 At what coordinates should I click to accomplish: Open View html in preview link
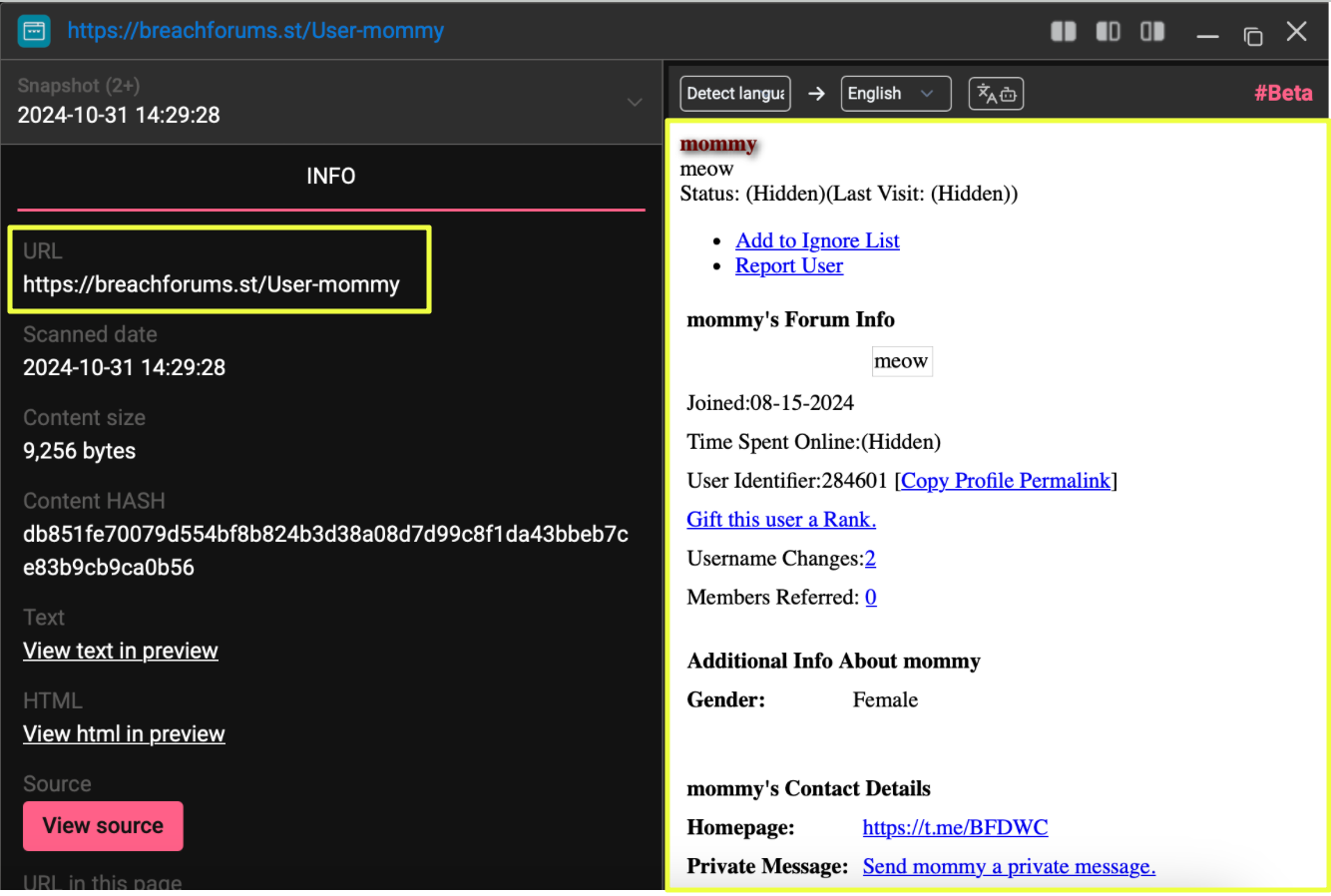[x=124, y=734]
